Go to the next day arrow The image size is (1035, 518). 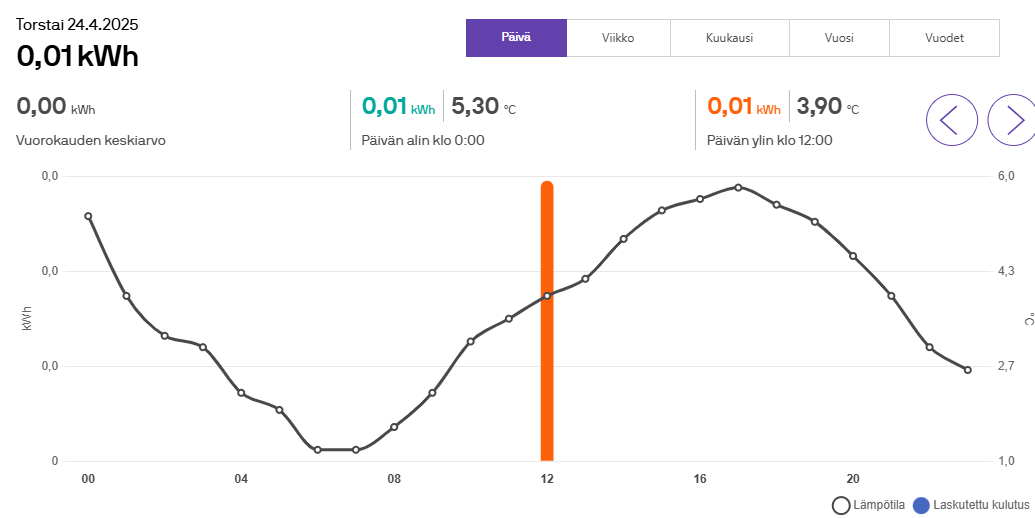[x=1012, y=120]
